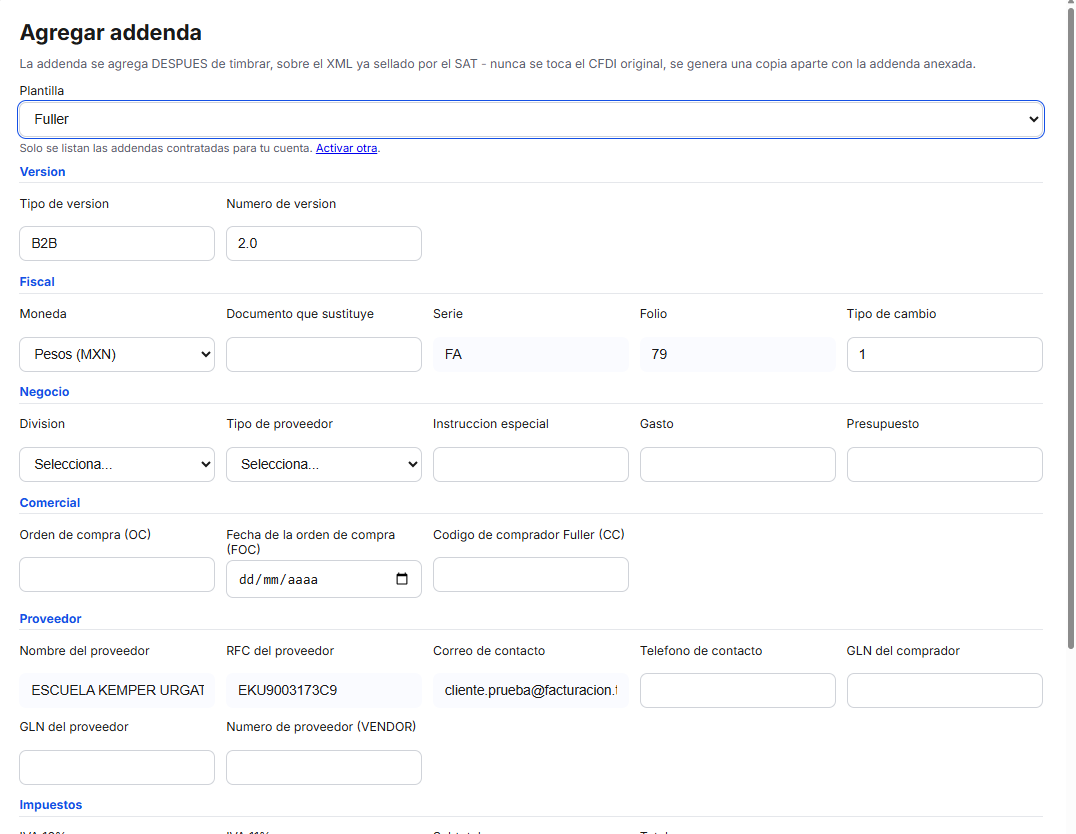Click the 'Version' section heading
The height and width of the screenshot is (834, 1076).
43,172
